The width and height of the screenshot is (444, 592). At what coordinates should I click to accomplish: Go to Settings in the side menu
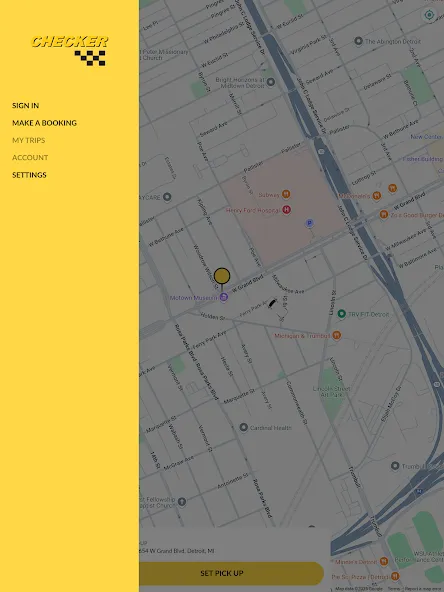click(x=29, y=175)
